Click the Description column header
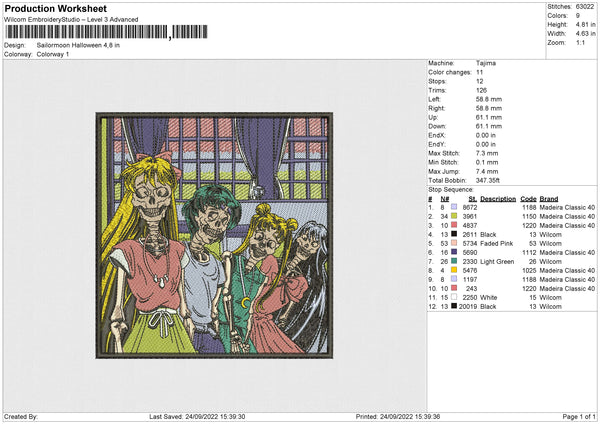 coord(498,198)
